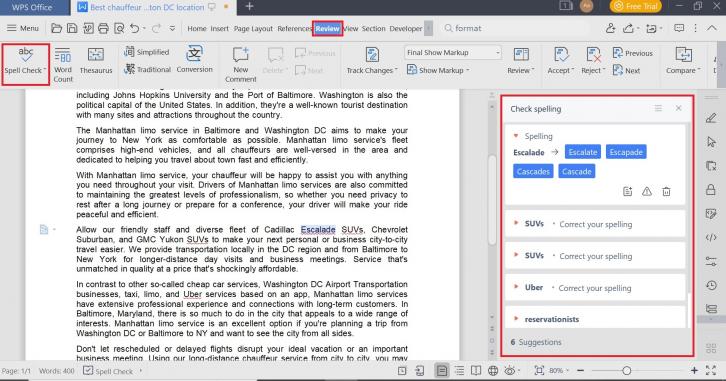The width and height of the screenshot is (726, 381).
Task: Open the Developer tab
Action: point(406,28)
